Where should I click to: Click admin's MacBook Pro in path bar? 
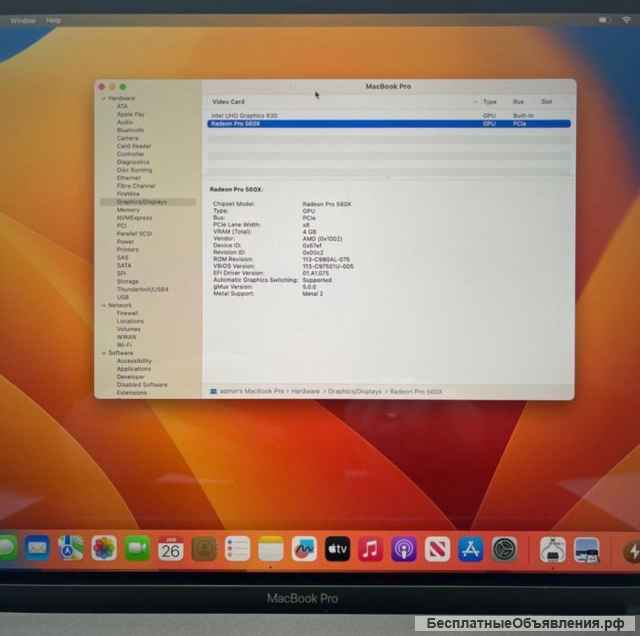tap(252, 391)
